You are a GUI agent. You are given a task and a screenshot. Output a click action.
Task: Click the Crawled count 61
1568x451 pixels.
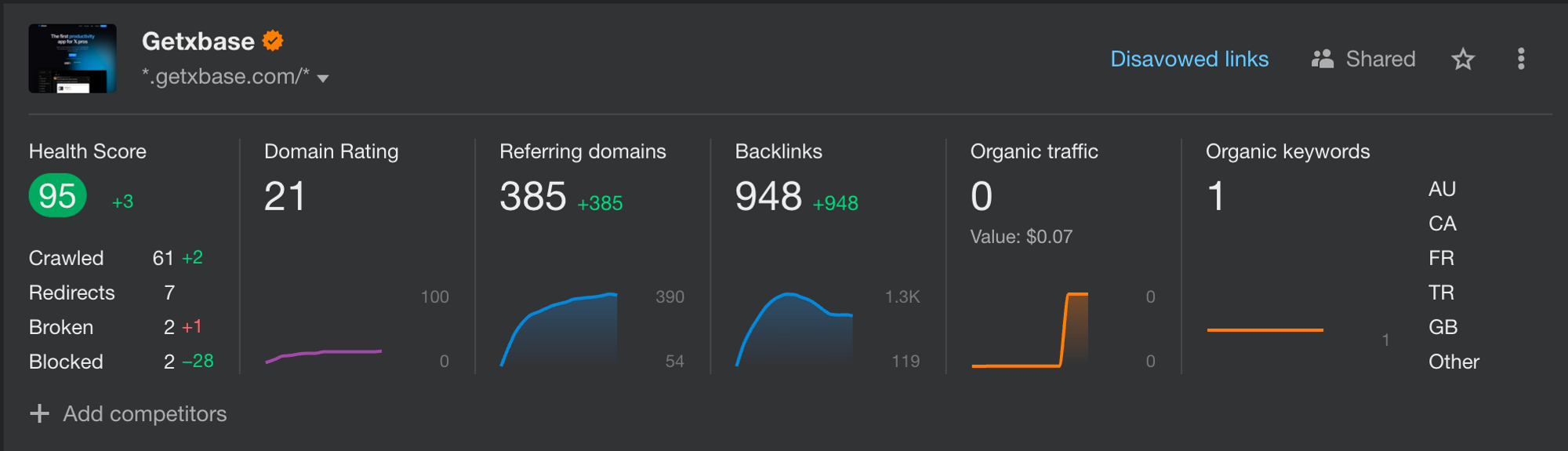pos(163,258)
